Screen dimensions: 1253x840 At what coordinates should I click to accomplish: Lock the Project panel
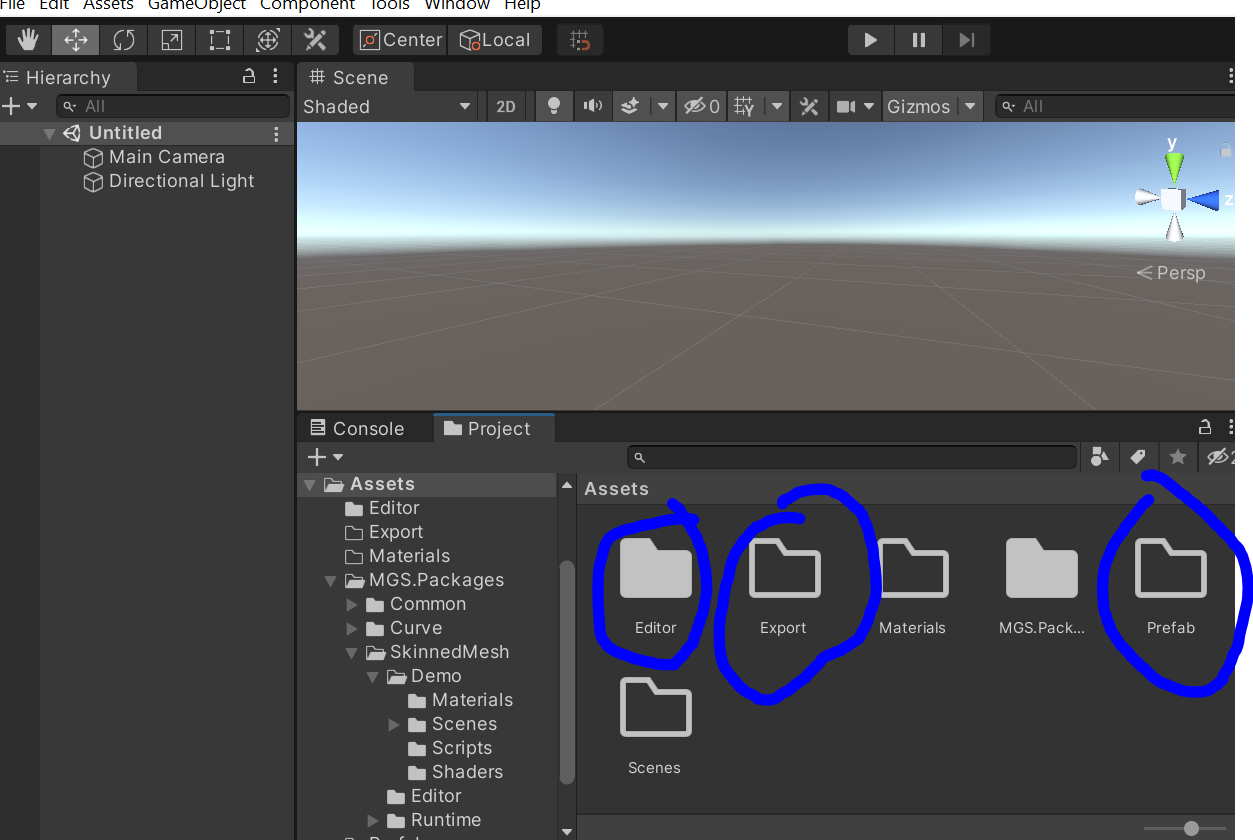coord(1206,427)
